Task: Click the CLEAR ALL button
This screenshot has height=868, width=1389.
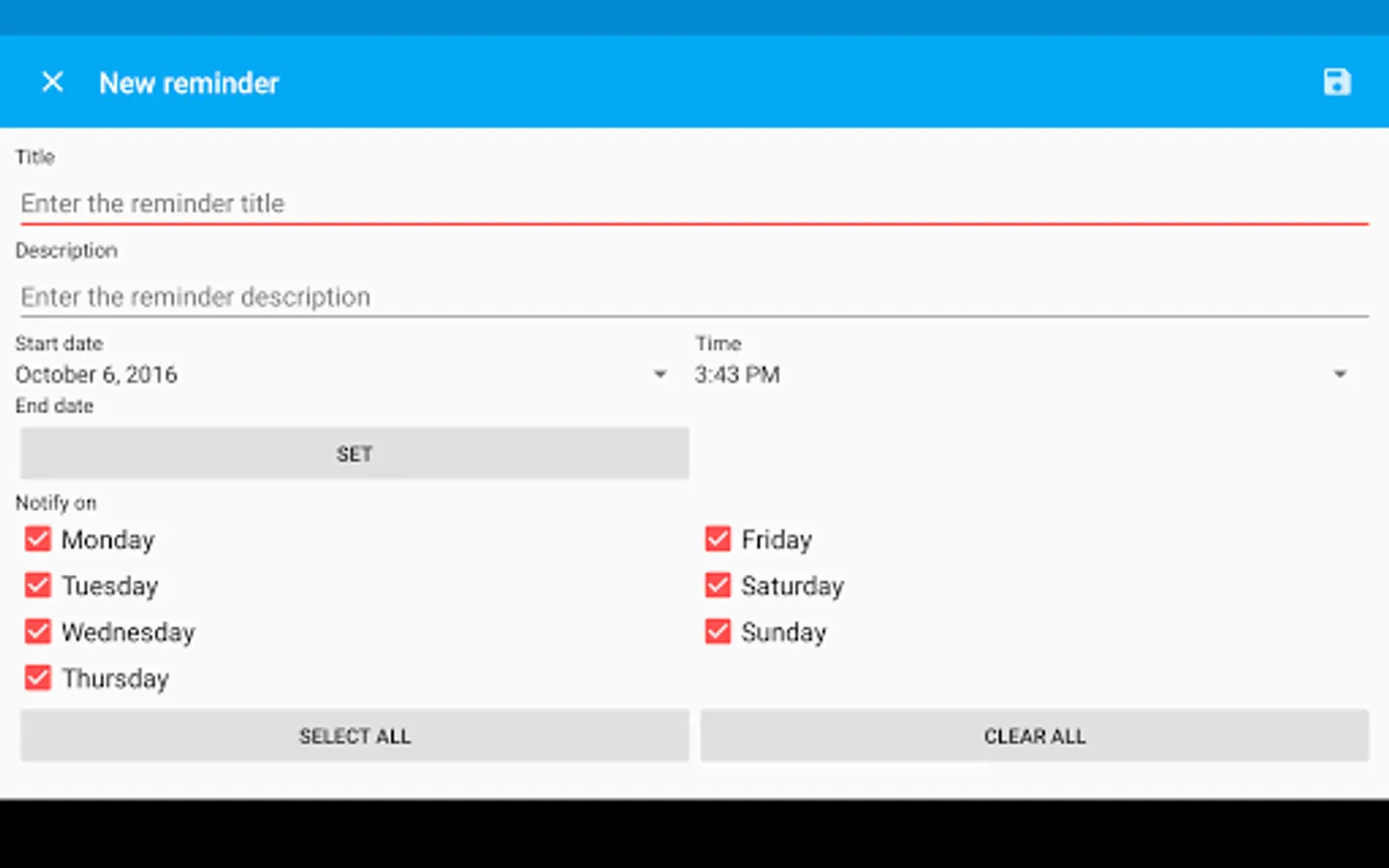Action: [1034, 736]
